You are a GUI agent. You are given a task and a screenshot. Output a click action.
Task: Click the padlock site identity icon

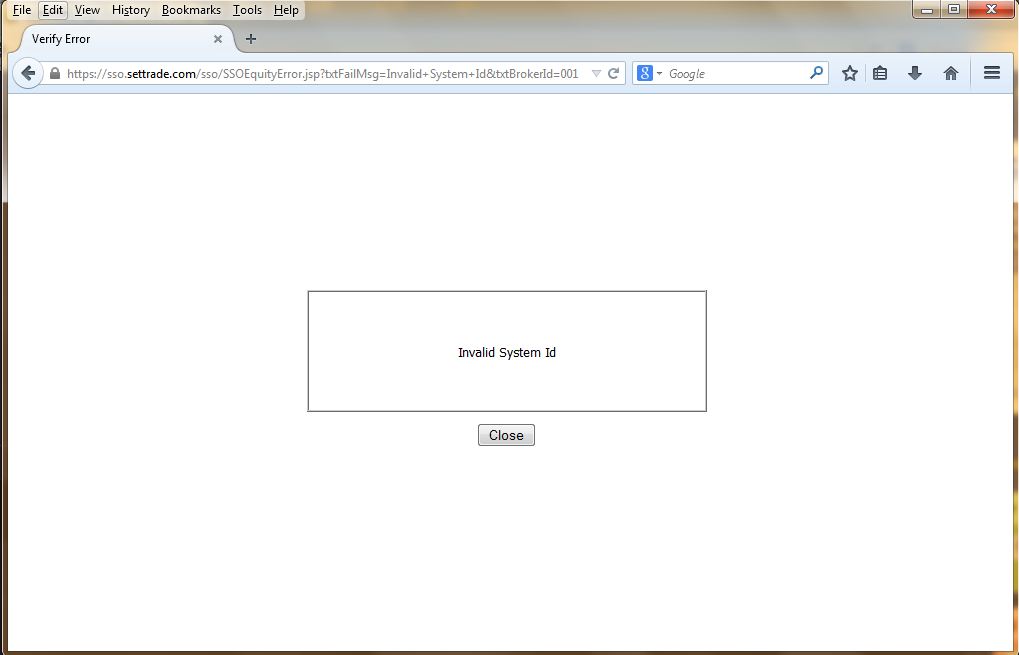click(55, 73)
